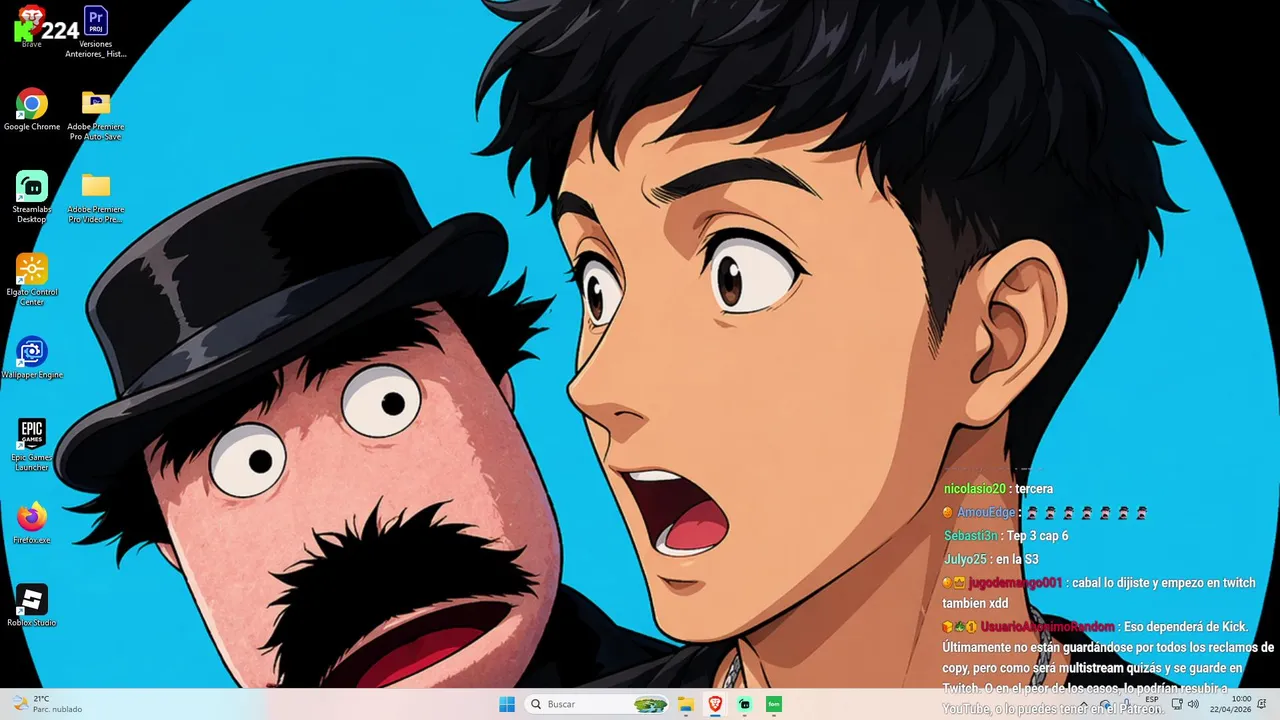The image size is (1280, 720).
Task: Click the chat username Julyo25
Action: (x=965, y=559)
